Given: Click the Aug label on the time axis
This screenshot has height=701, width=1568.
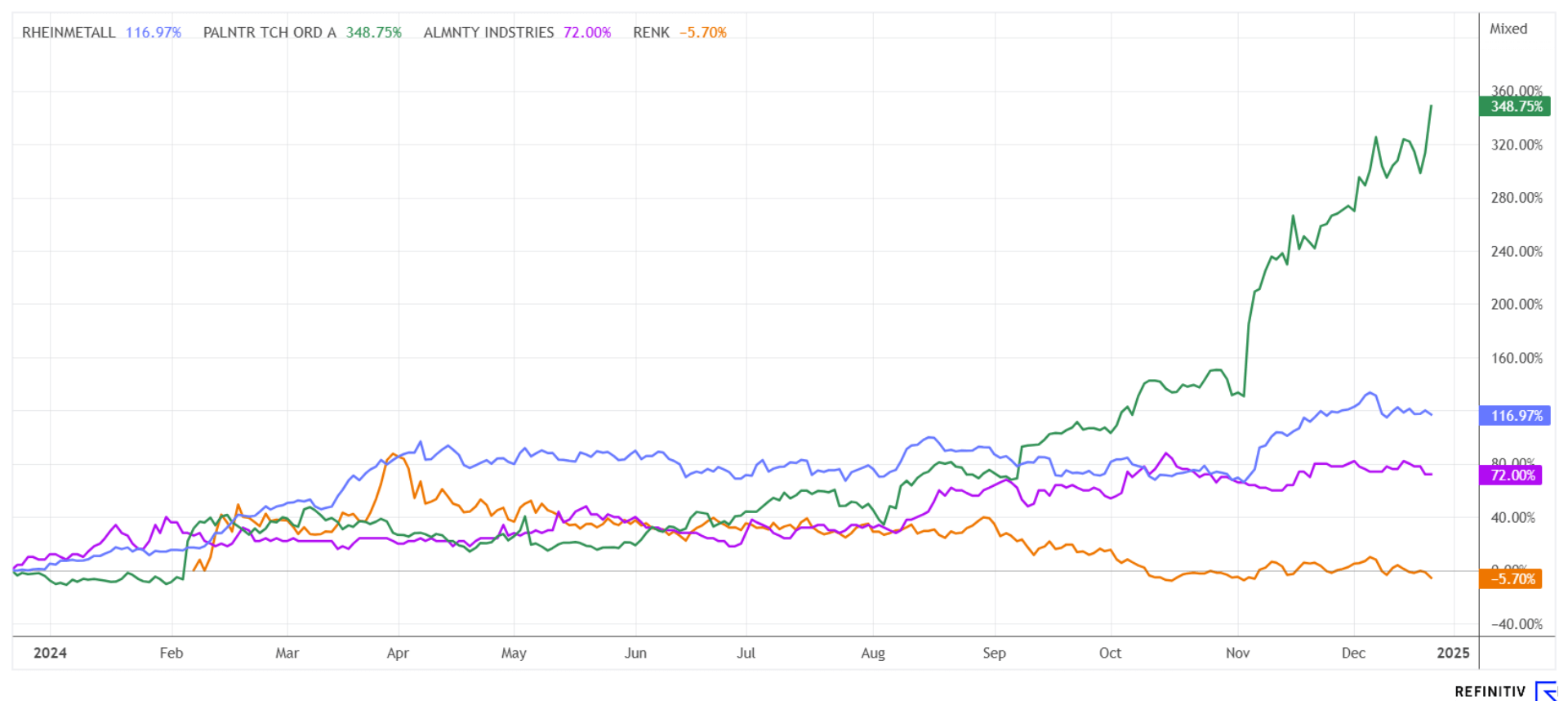Looking at the screenshot, I should point(872,653).
